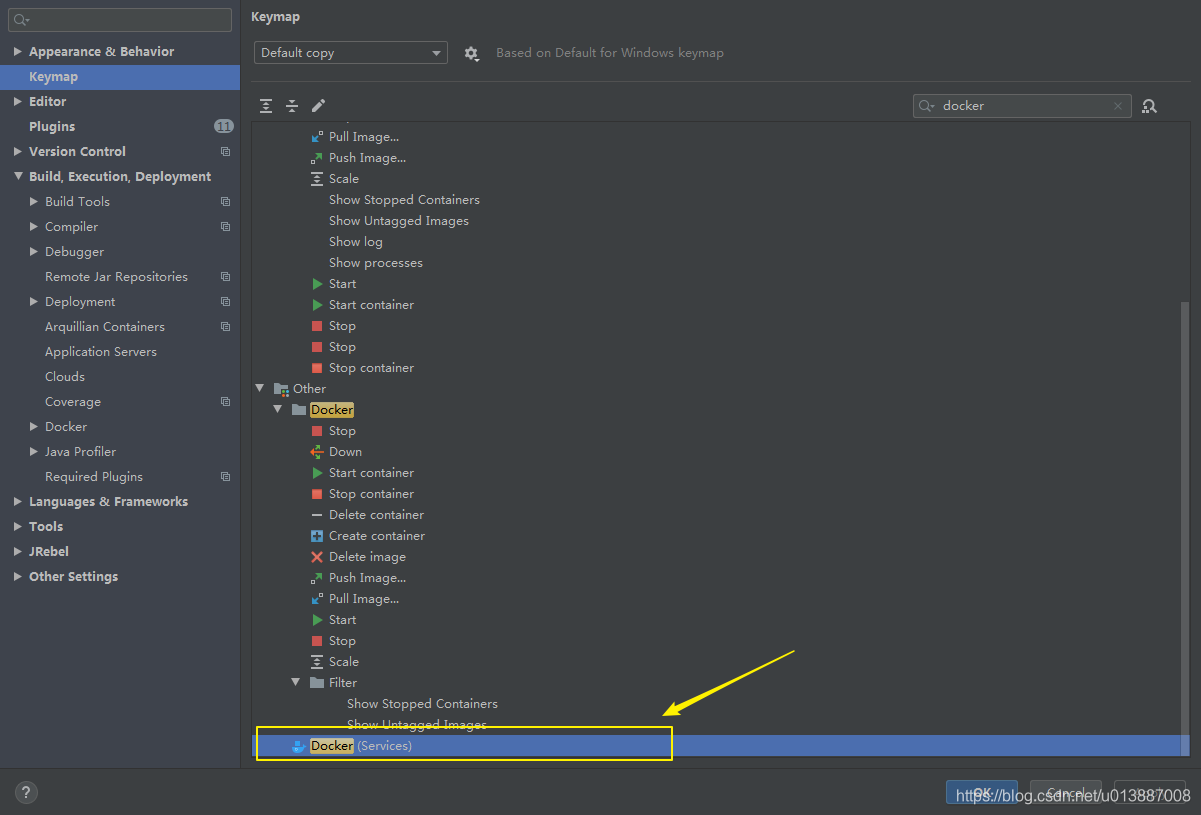The image size is (1201, 815).
Task: Click the Other group icon
Action: pos(281,389)
